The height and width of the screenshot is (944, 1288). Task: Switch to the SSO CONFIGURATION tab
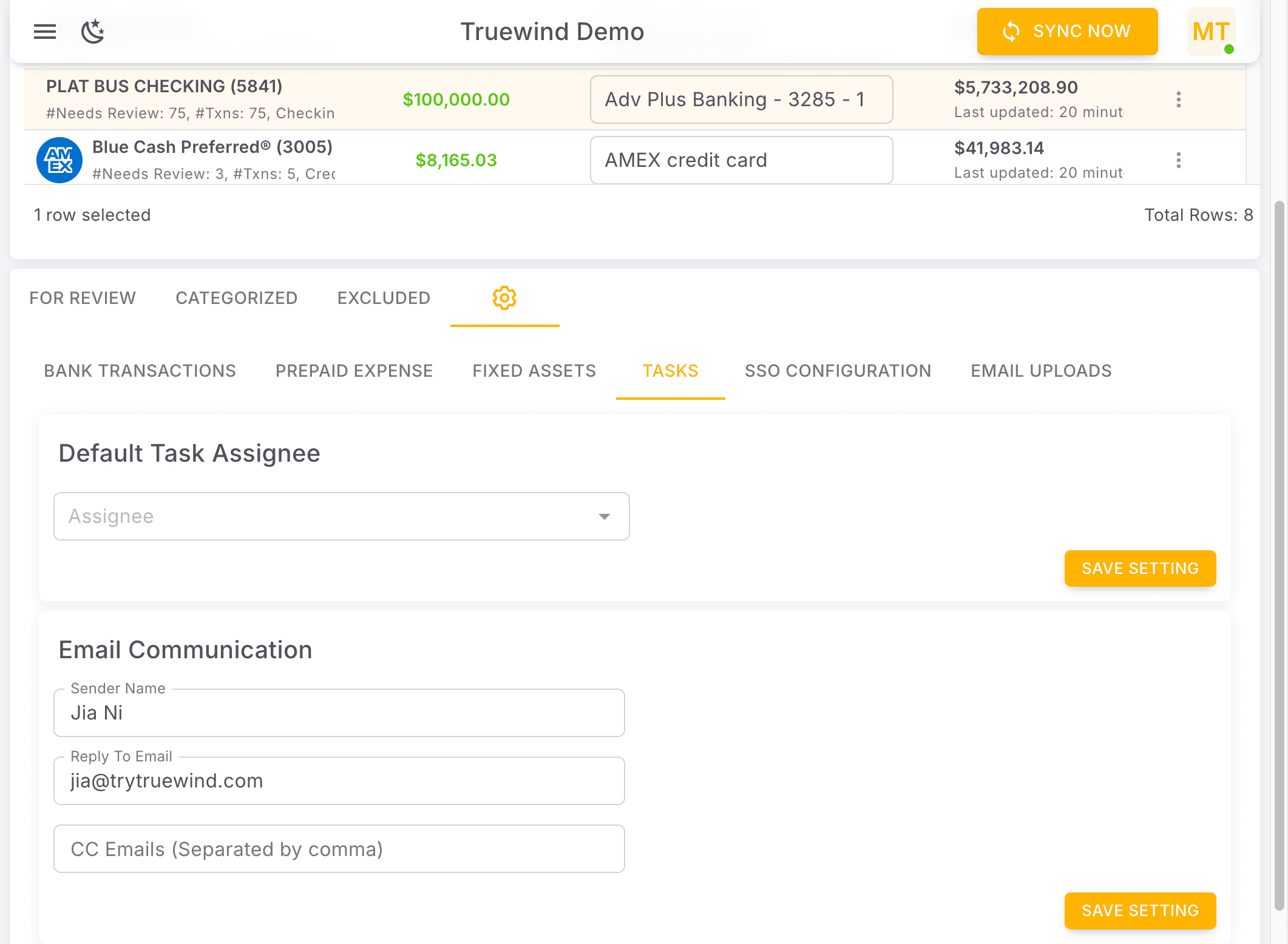click(x=838, y=371)
